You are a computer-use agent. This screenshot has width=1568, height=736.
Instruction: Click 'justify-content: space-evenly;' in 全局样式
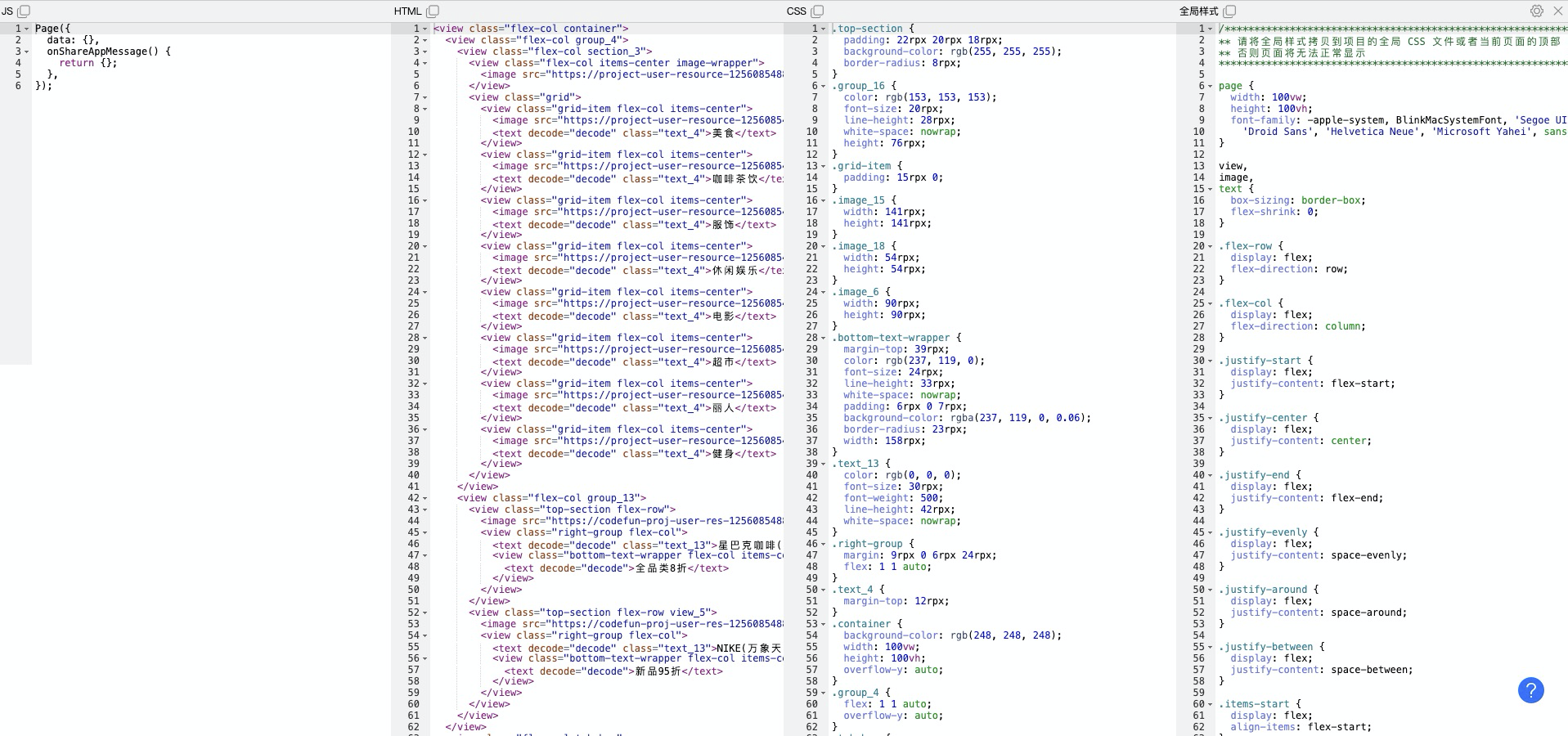click(1319, 555)
